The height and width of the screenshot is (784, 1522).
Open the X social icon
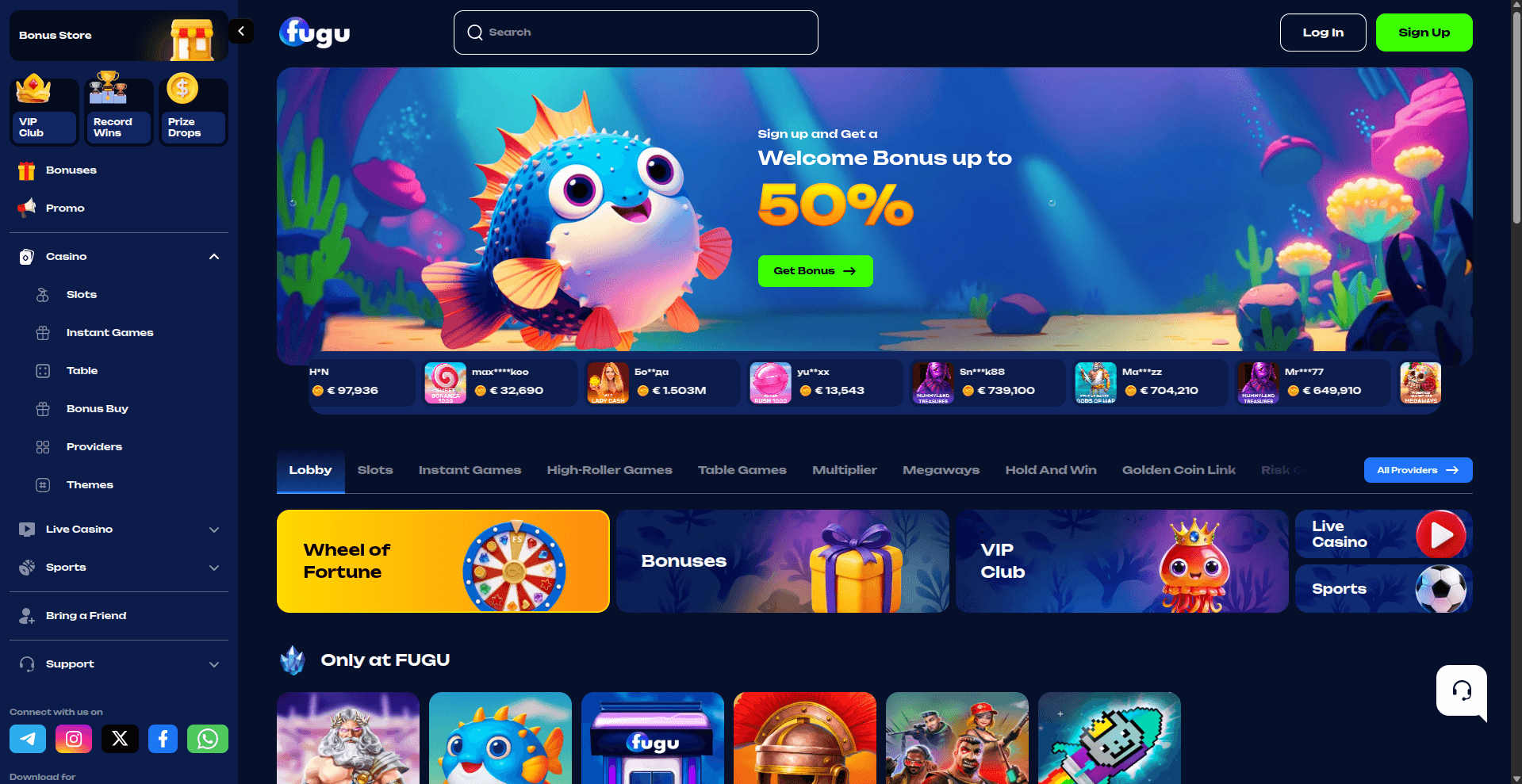click(120, 739)
